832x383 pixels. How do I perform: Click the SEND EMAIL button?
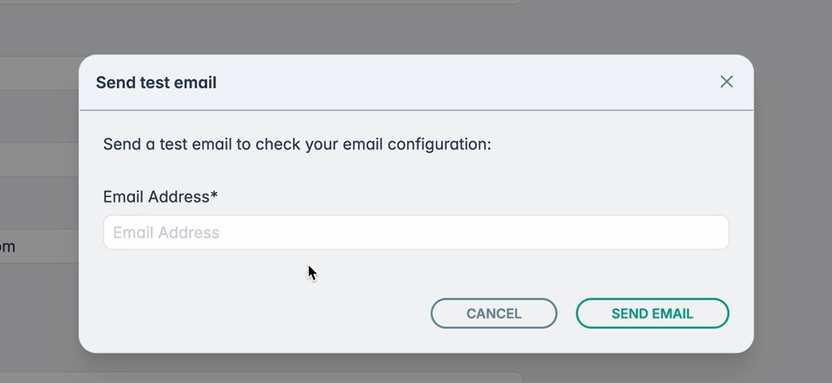coord(652,314)
